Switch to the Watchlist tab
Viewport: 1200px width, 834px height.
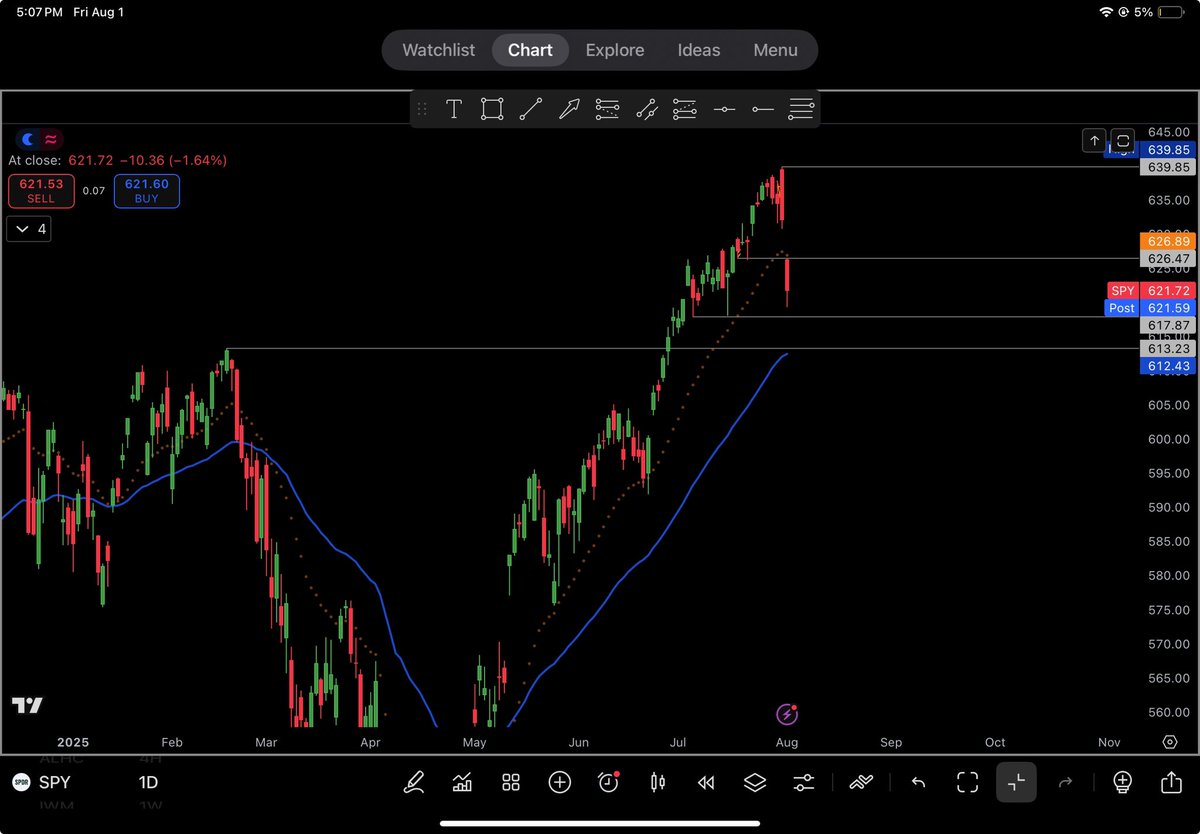click(439, 50)
